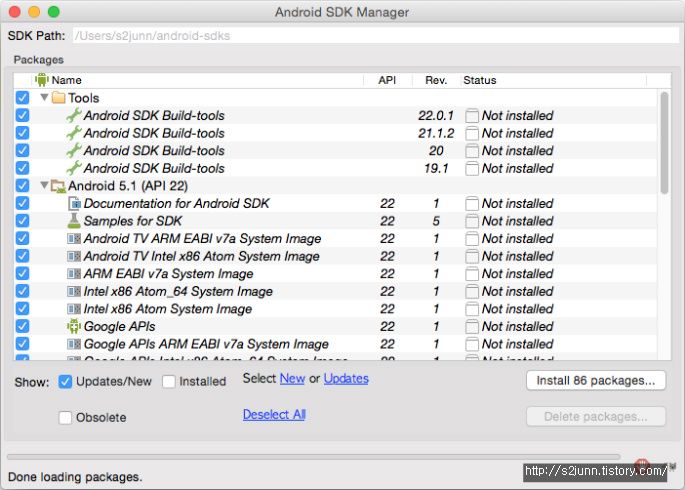The height and width of the screenshot is (490, 685).
Task: Click Android TV ARM EABI v7a image icon
Action: click(x=74, y=238)
